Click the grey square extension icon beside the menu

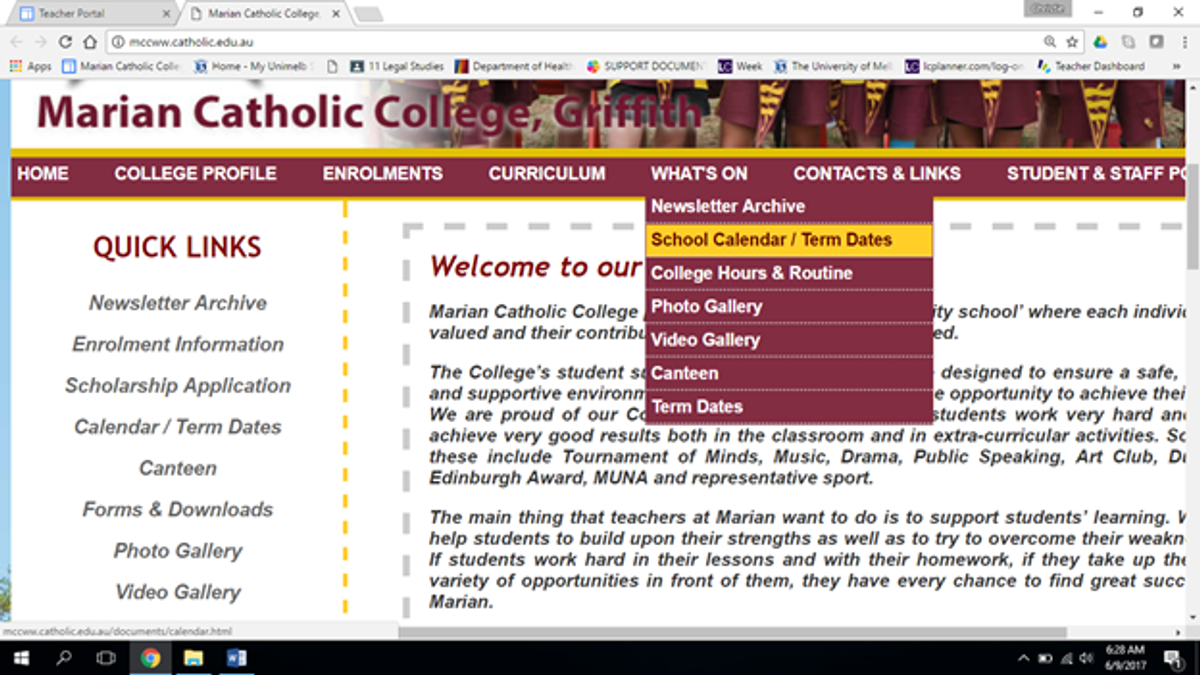pyautogui.click(x=1156, y=42)
